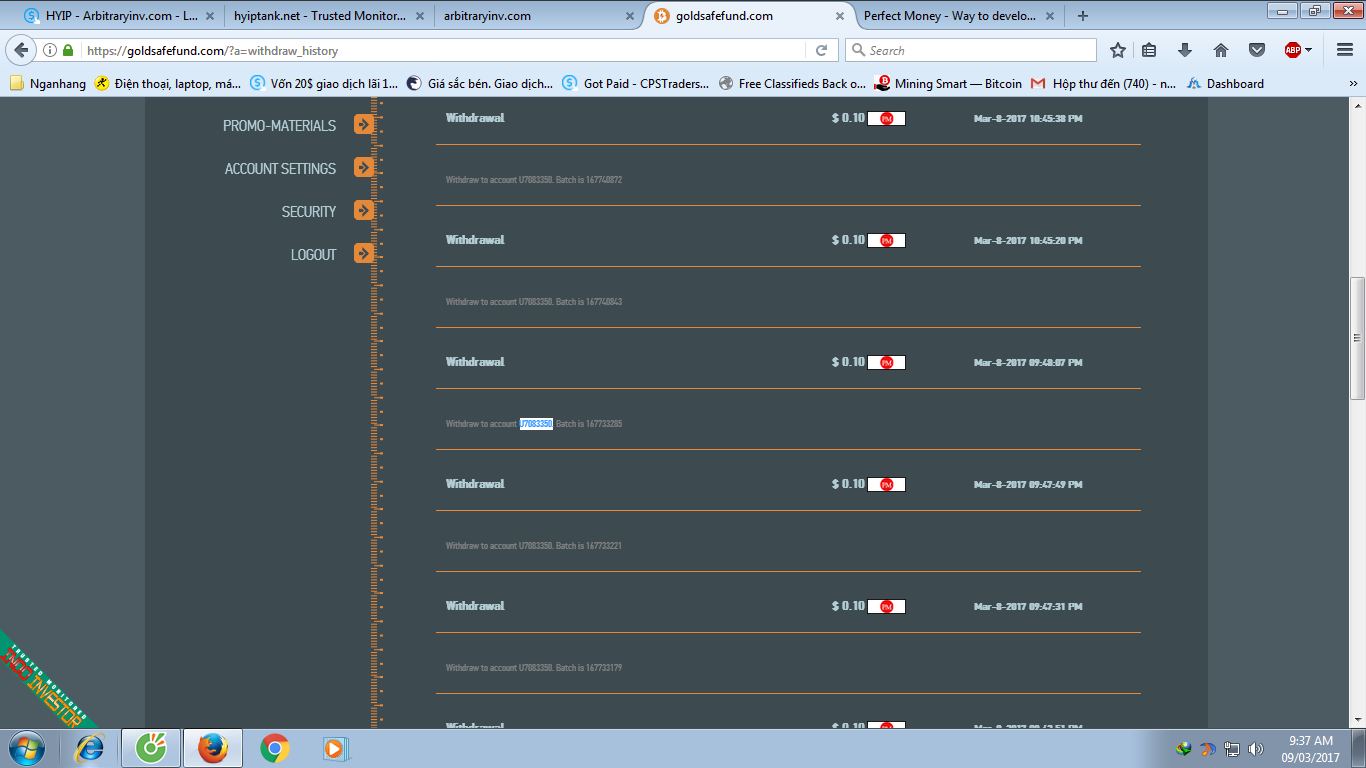Click the PM badge in the 09:47:31 PM row
The height and width of the screenshot is (768, 1366).
(886, 607)
